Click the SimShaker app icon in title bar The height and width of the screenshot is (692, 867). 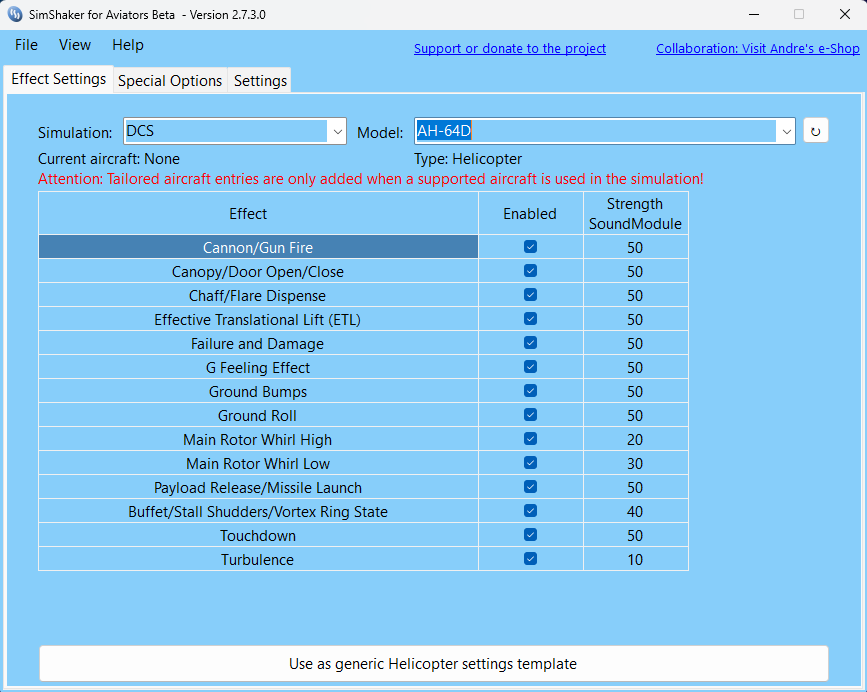click(x=15, y=14)
